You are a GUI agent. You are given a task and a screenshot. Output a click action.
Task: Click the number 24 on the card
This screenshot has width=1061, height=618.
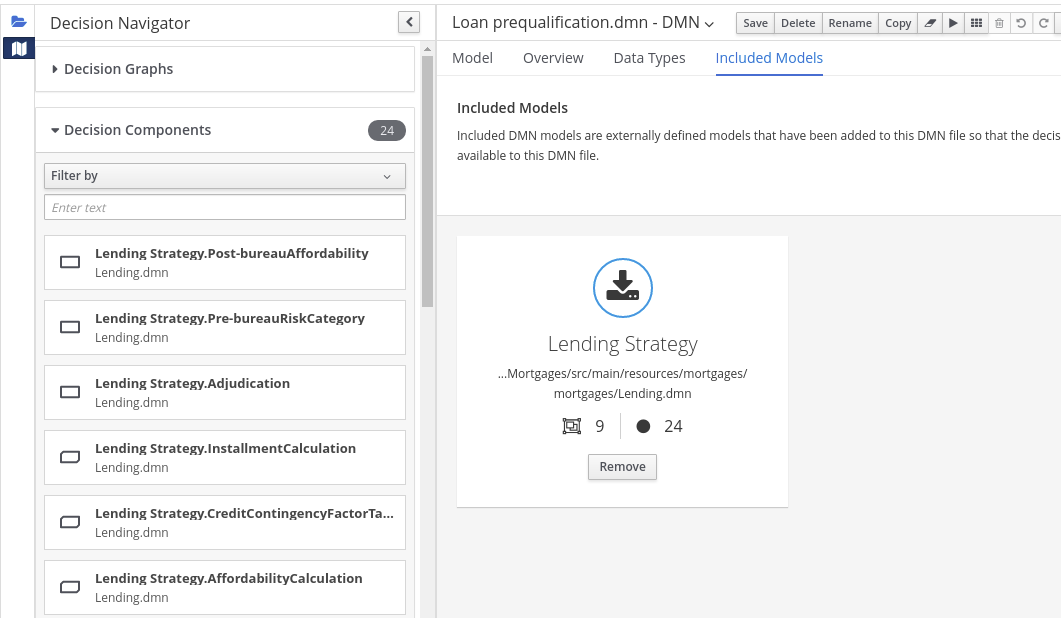point(673,426)
